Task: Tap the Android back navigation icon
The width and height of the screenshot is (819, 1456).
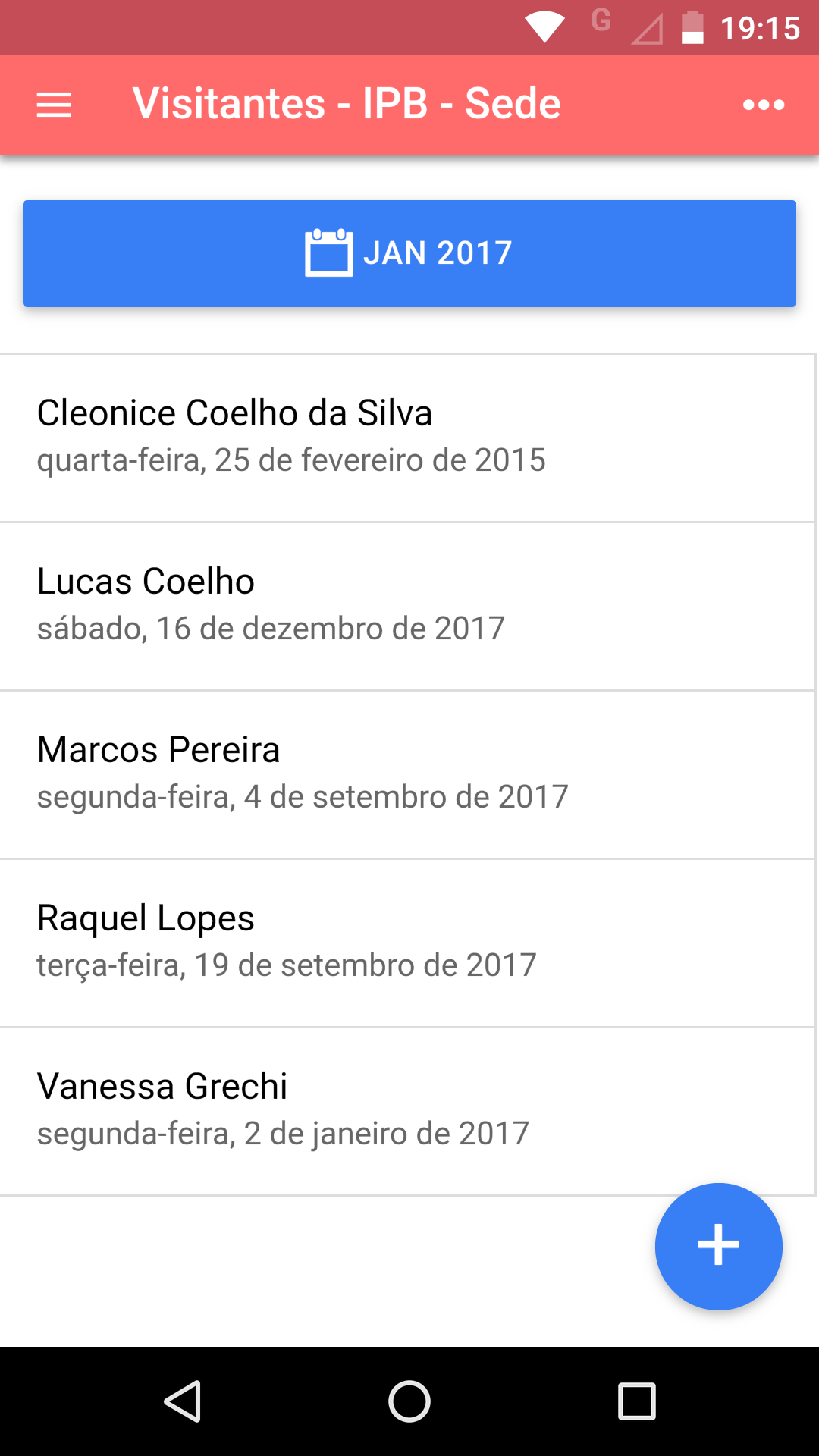Action: 183,1401
